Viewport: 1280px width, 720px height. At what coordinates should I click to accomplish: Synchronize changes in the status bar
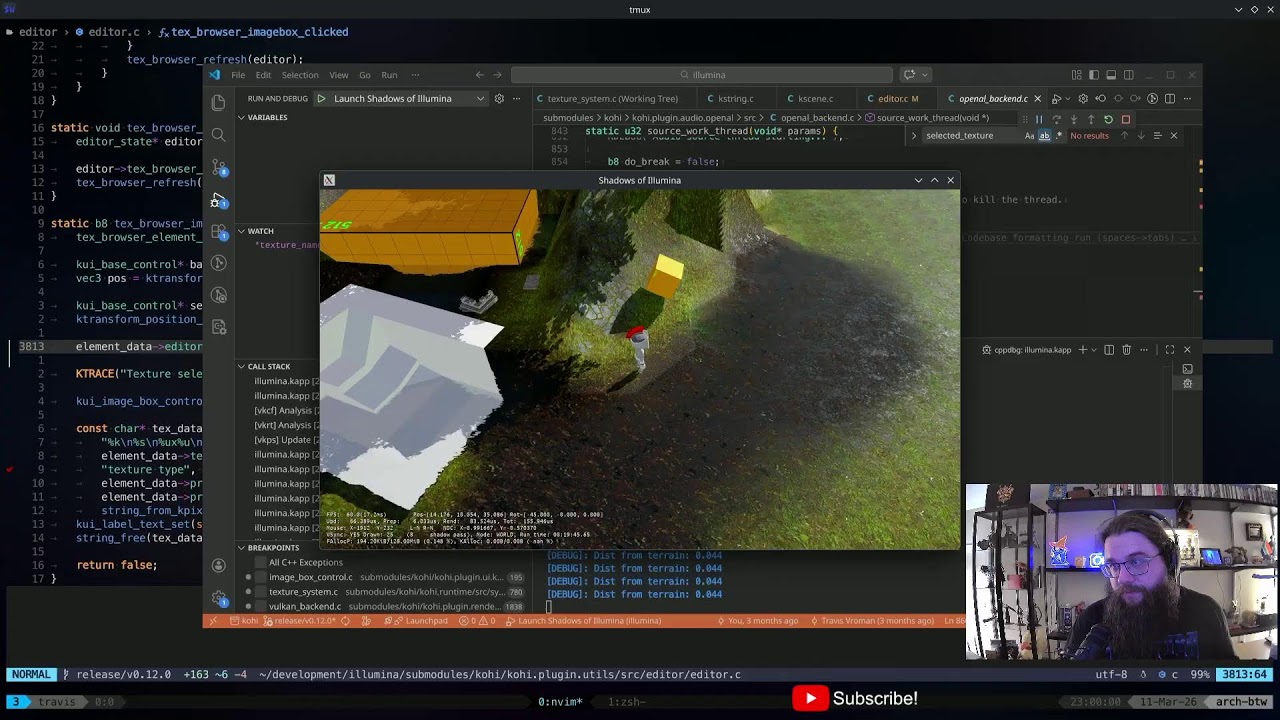point(345,621)
